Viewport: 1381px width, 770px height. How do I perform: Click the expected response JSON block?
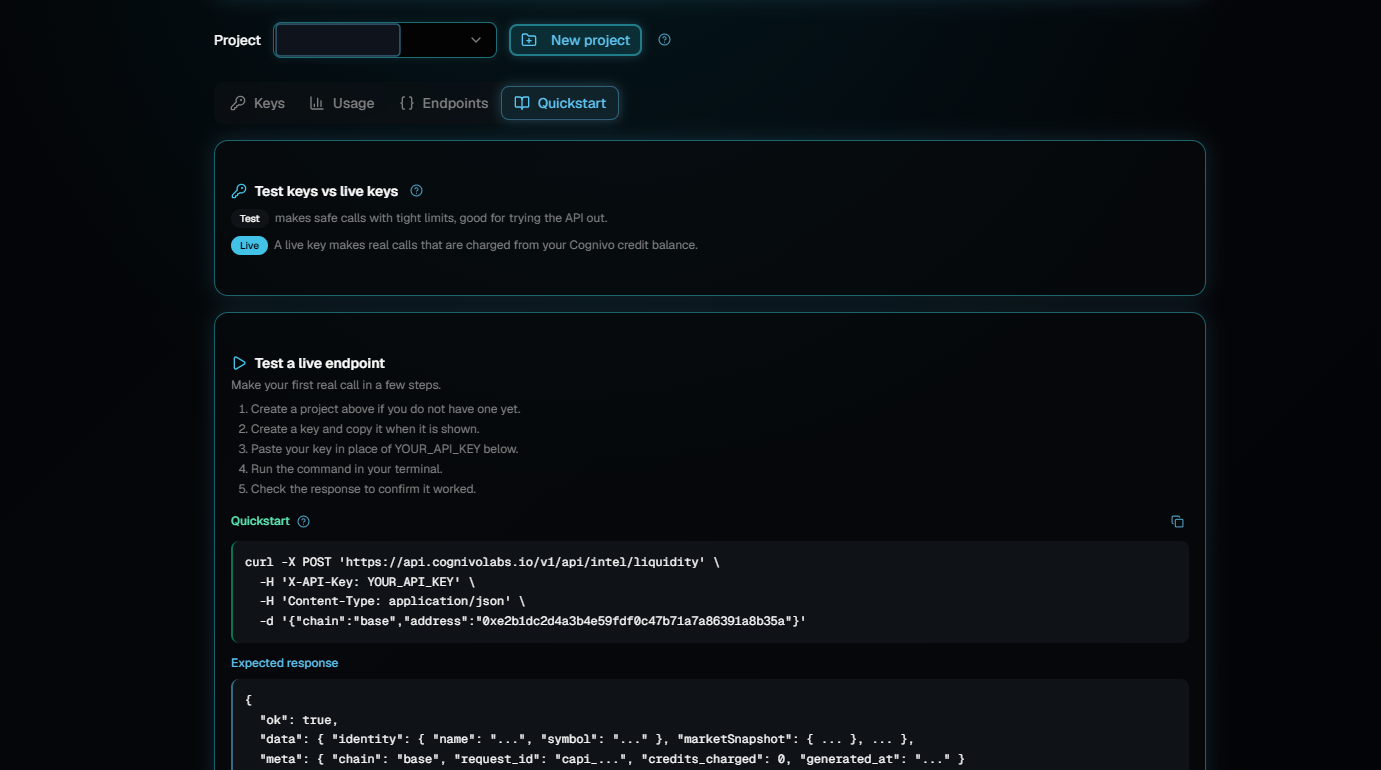point(710,725)
